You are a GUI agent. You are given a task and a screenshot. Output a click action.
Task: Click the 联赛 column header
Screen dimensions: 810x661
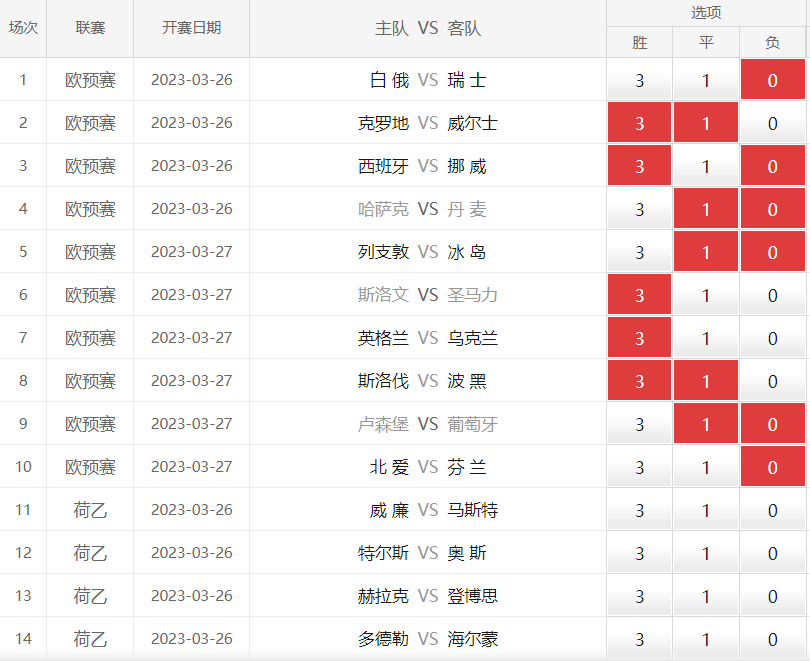coord(90,28)
